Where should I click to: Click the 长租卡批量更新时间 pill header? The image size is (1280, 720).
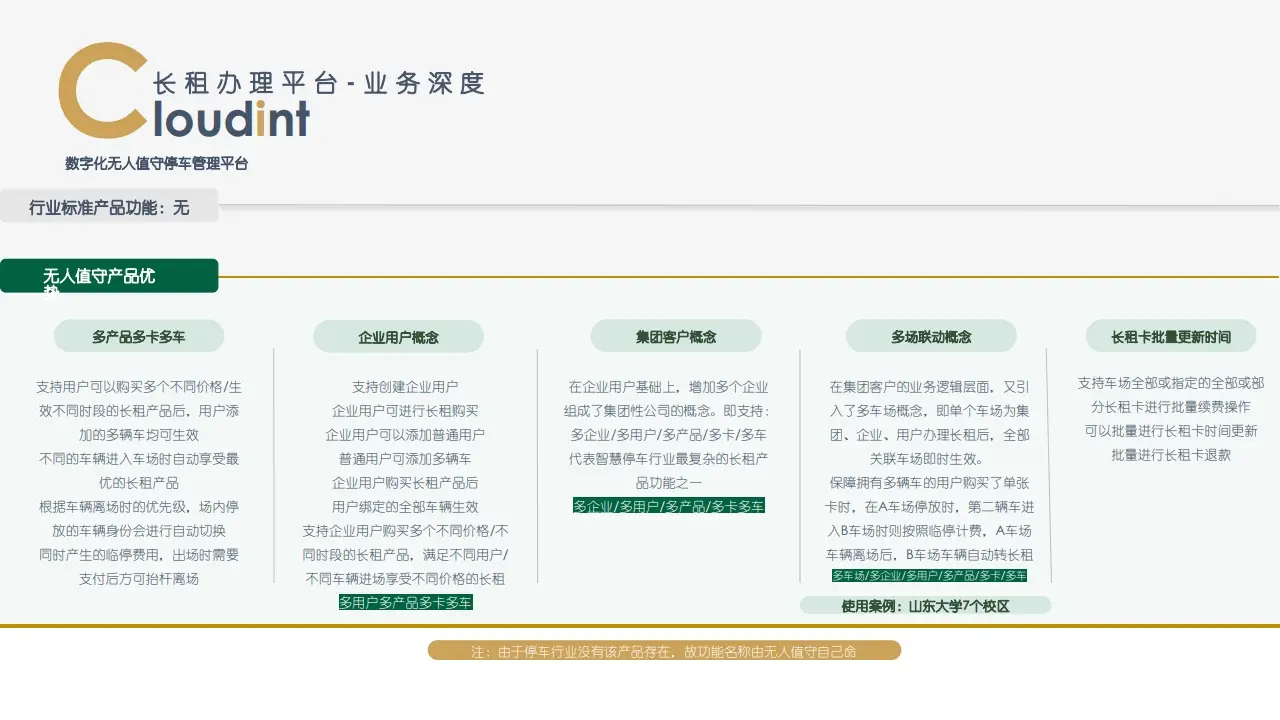click(x=1170, y=337)
